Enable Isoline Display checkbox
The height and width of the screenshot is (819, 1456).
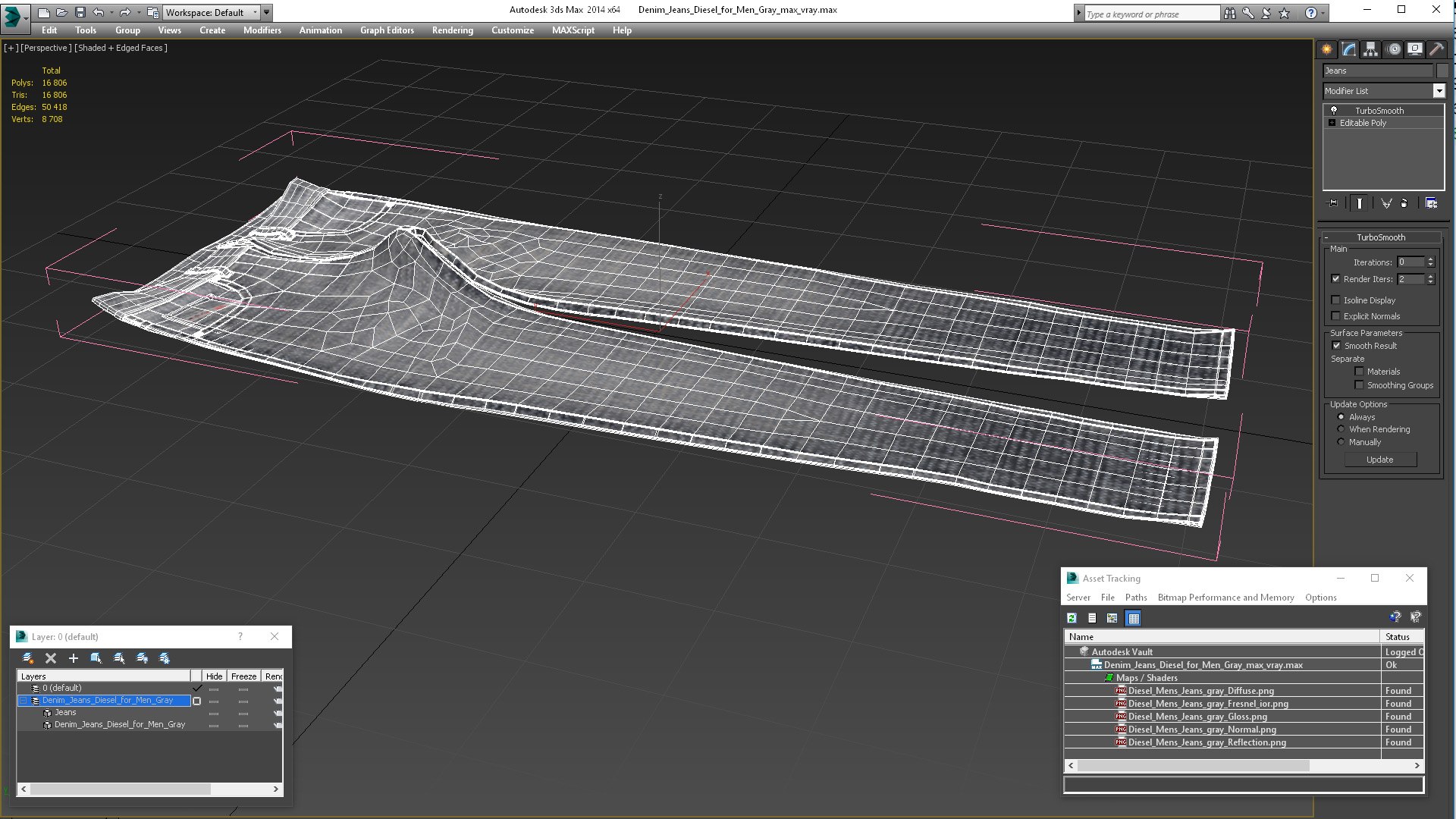1336,300
